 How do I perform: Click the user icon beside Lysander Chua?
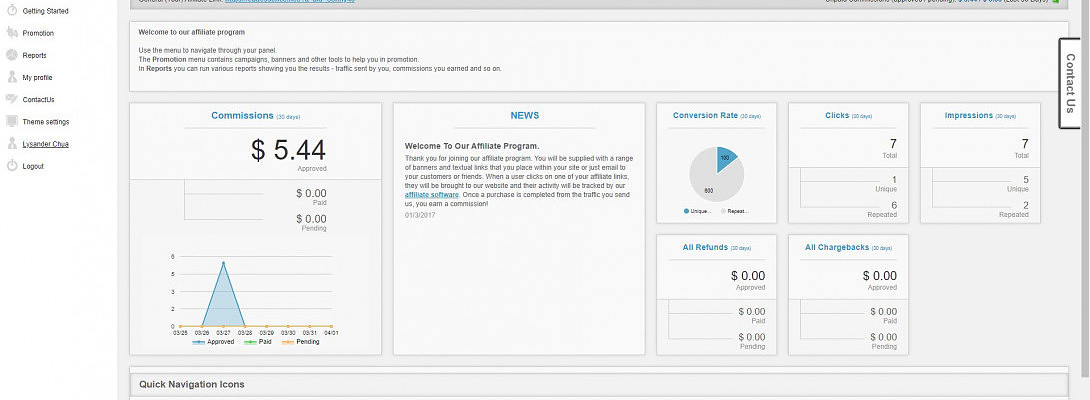(x=11, y=144)
